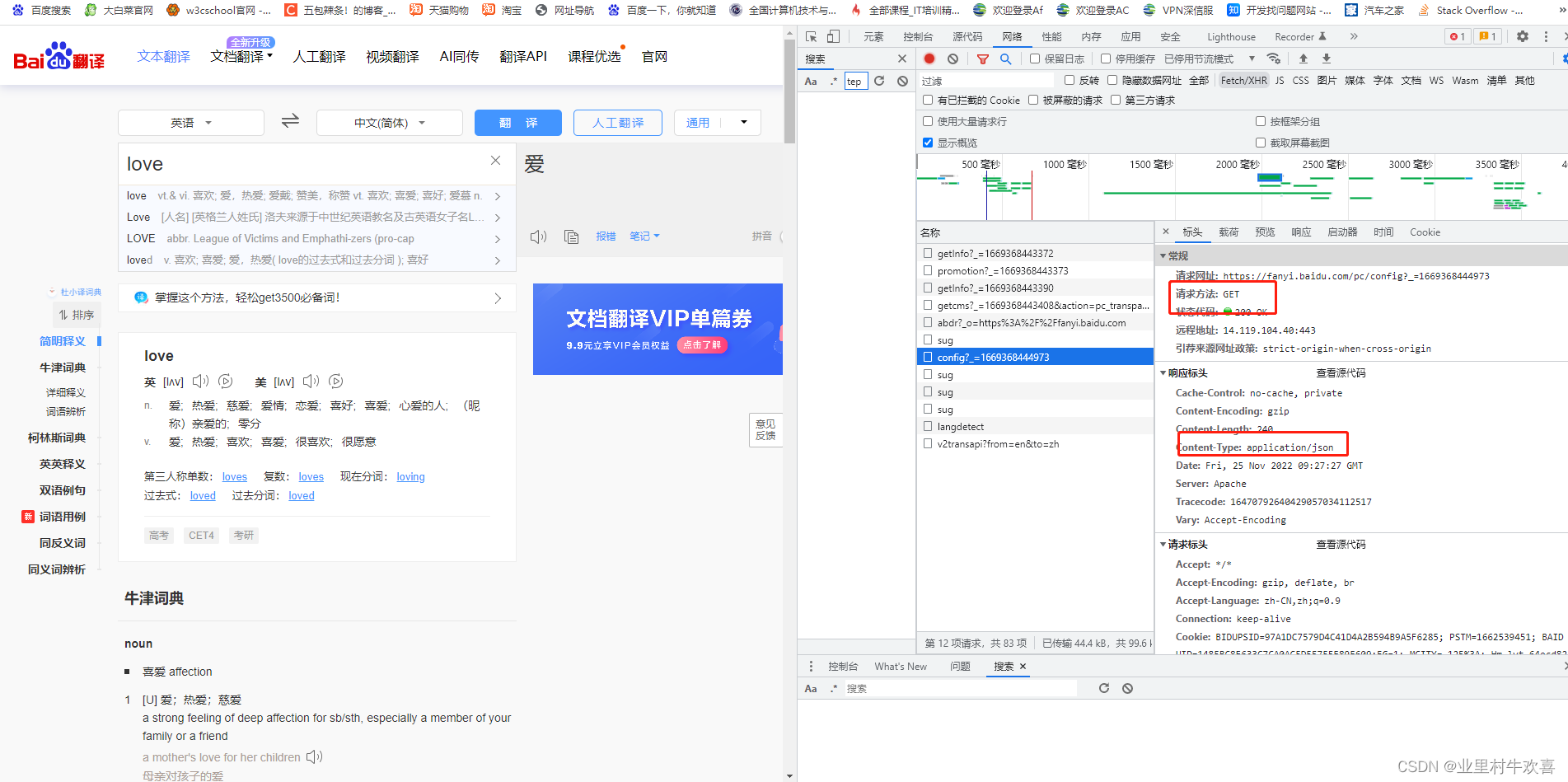The height and width of the screenshot is (782, 1568).
Task: Open the 英语 source language dropdown
Action: click(x=191, y=123)
